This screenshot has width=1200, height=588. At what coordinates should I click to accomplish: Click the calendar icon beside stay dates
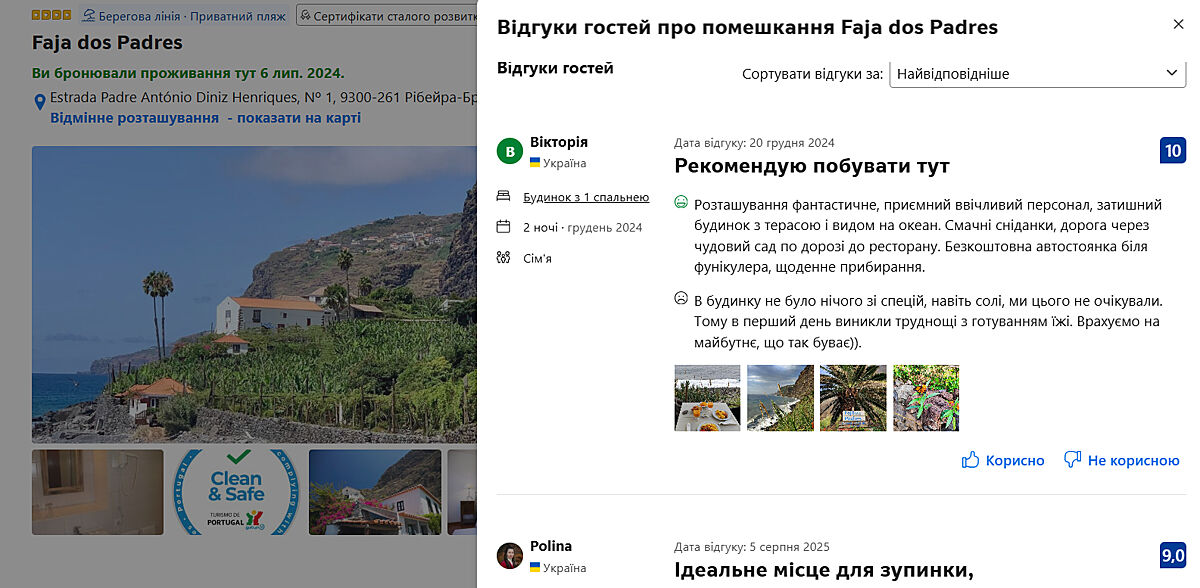coord(503,227)
